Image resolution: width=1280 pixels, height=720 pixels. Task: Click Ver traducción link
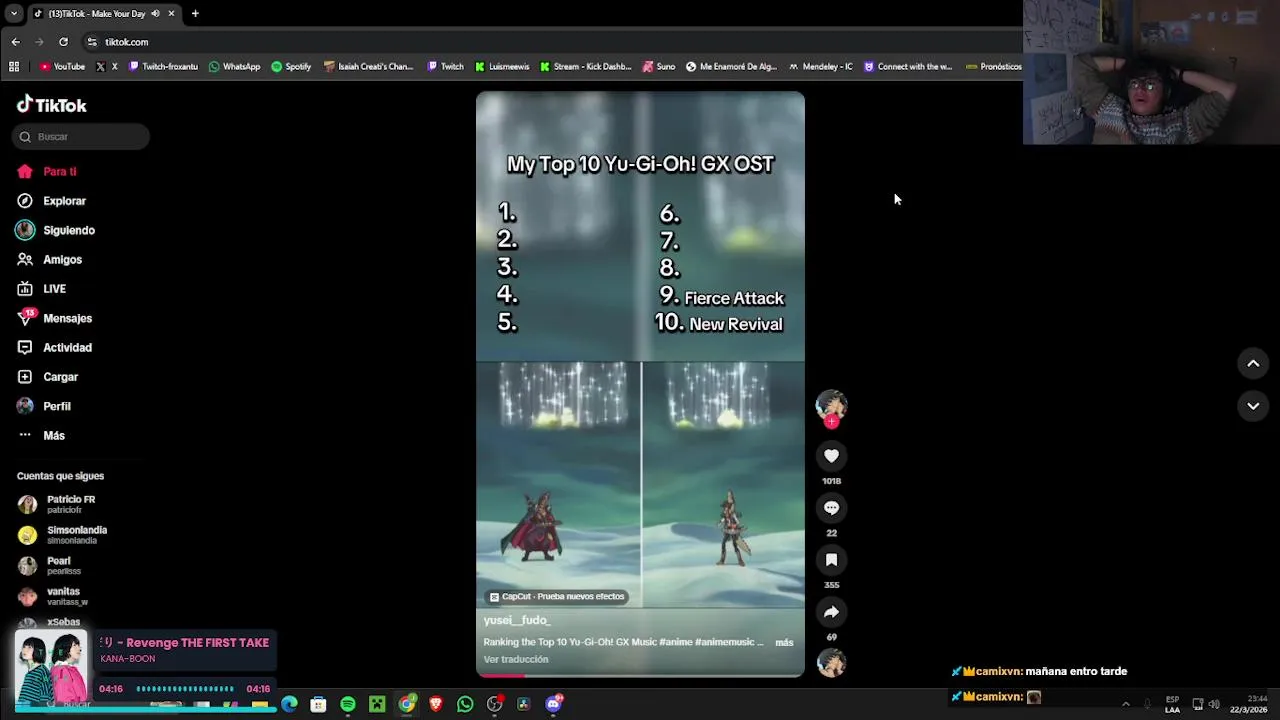[x=516, y=660]
